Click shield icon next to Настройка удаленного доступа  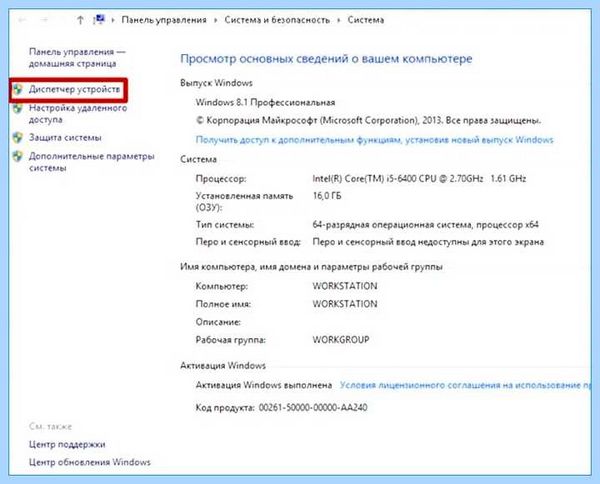(x=18, y=108)
